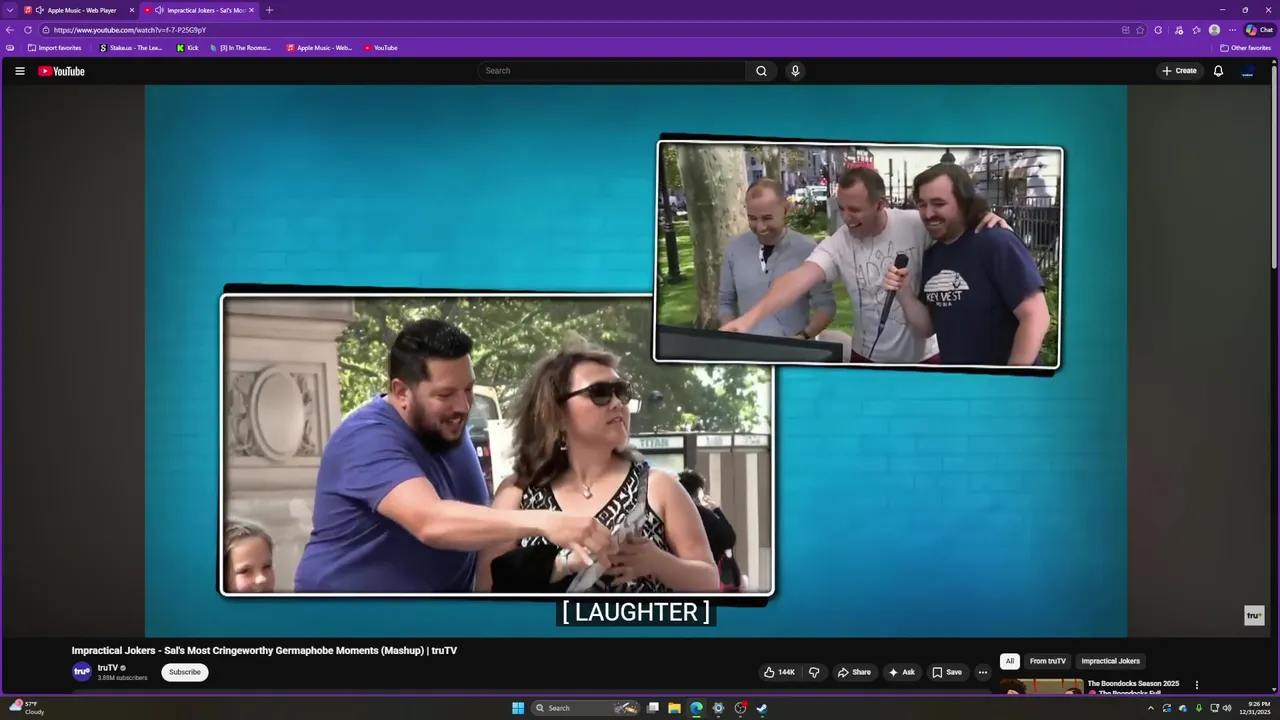Open Stake.us bookmark
Screen dimensions: 1280x720
(131, 48)
